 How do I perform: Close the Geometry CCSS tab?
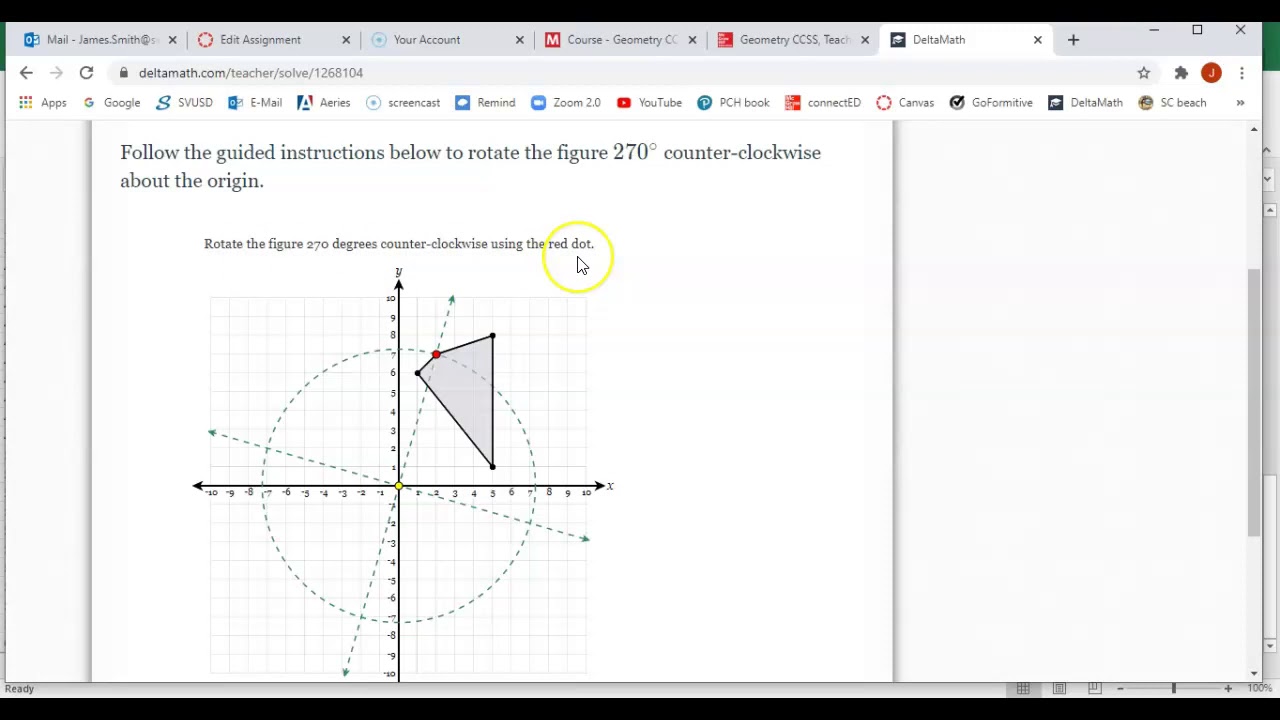point(865,40)
